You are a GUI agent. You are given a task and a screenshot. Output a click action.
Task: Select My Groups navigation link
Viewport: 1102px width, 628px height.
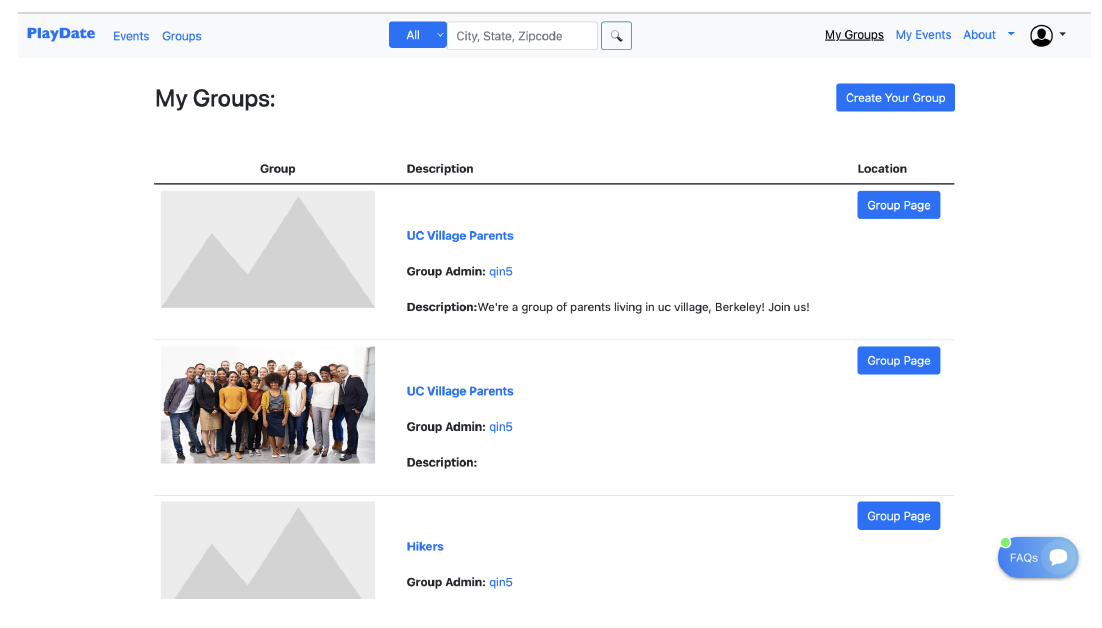point(854,34)
